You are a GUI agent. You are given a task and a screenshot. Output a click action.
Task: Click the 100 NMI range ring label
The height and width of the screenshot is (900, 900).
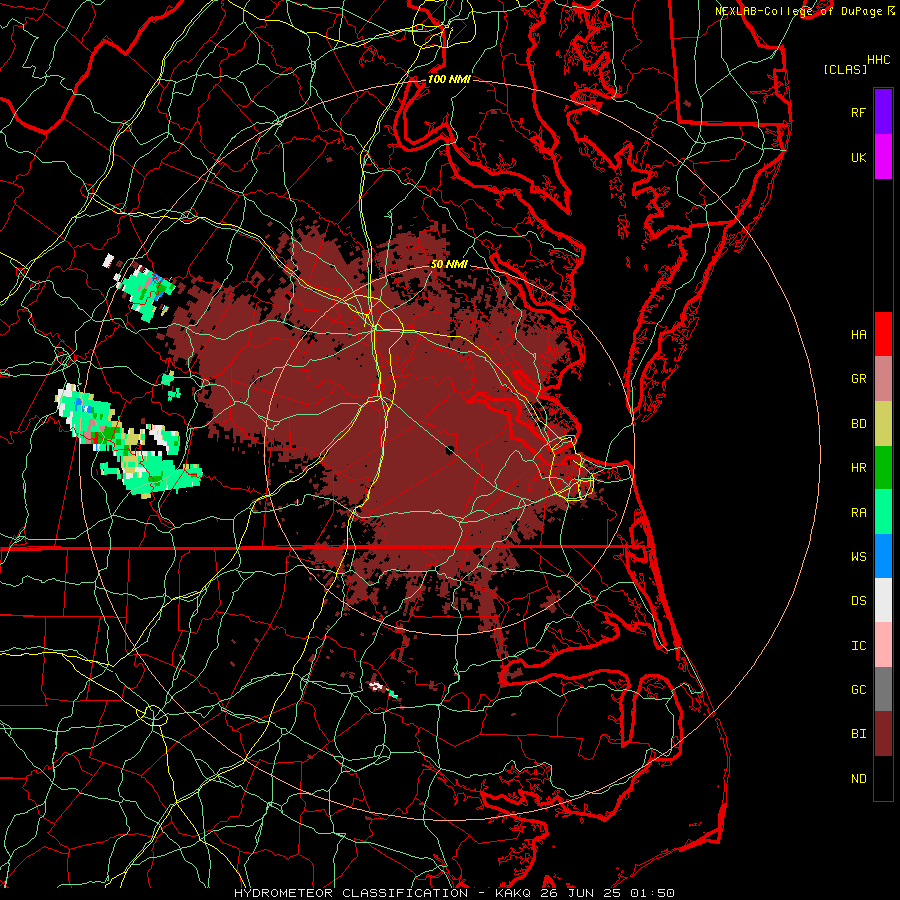(x=449, y=79)
